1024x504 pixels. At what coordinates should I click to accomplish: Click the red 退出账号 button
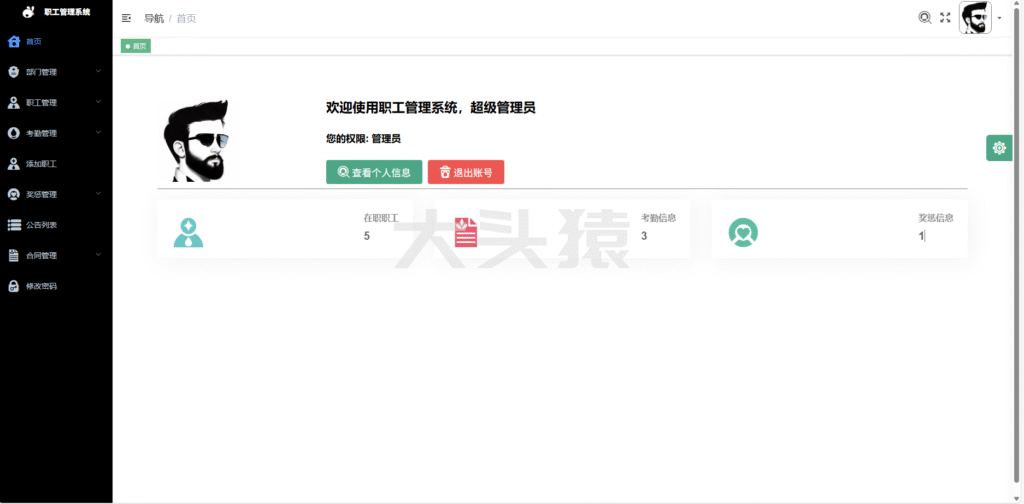tap(466, 172)
